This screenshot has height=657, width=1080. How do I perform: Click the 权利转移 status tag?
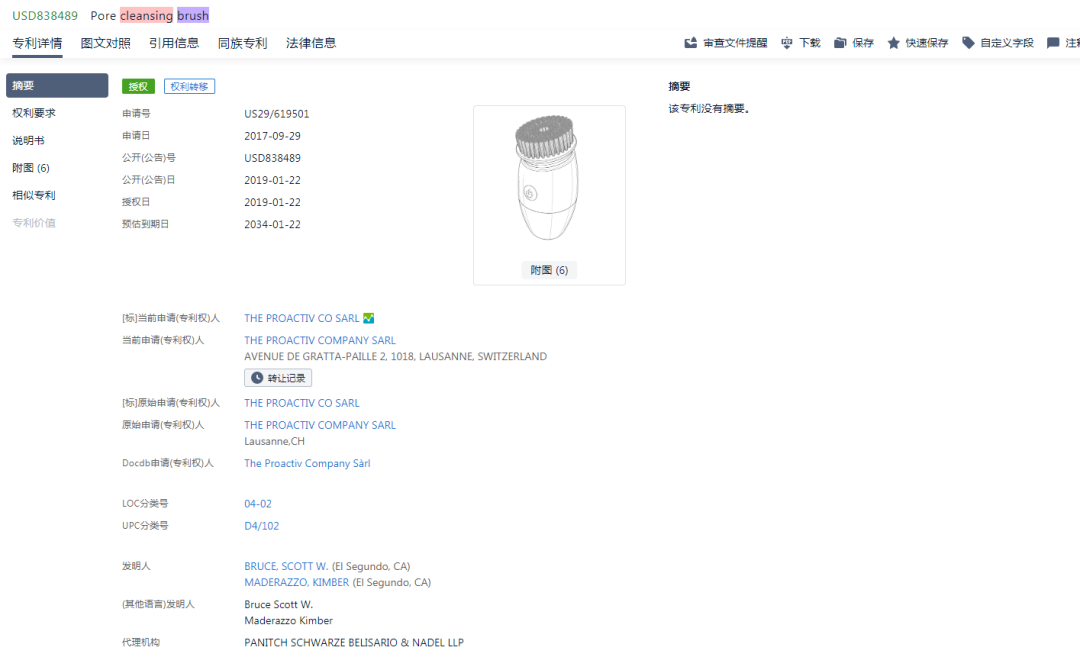(189, 86)
